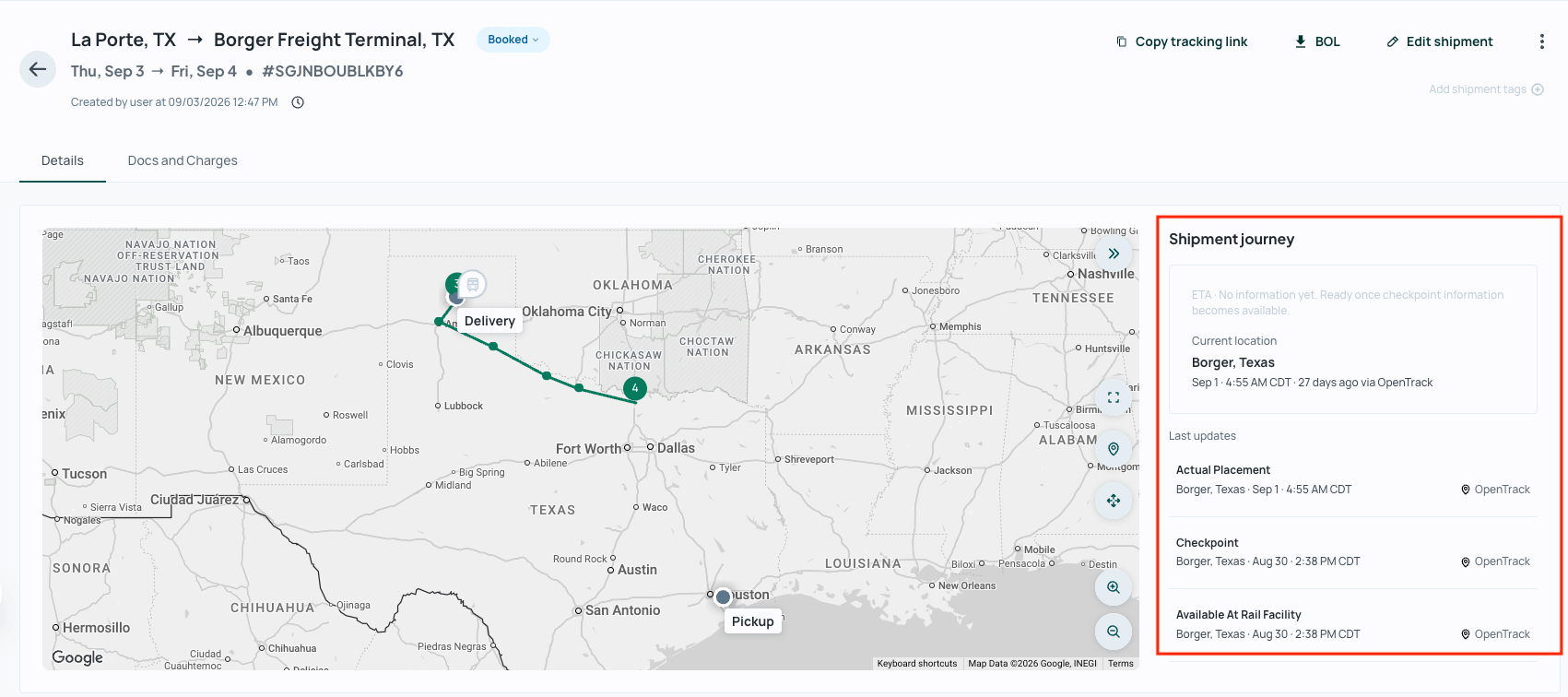Click the map pan/move arrows icon
Screen dimensions: 1568x697
pyautogui.click(x=1114, y=501)
